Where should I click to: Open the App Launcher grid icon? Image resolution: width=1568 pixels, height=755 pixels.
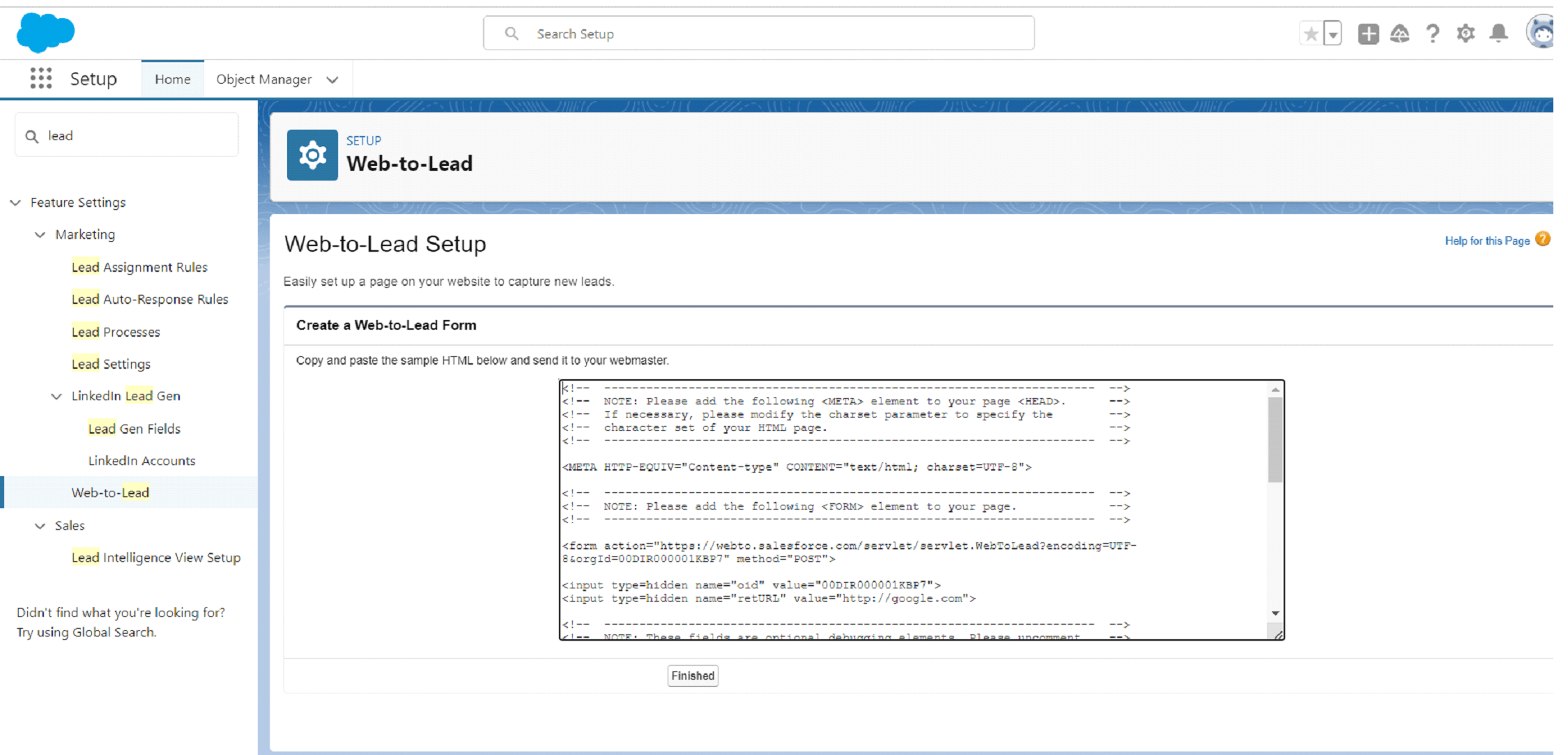[x=41, y=78]
